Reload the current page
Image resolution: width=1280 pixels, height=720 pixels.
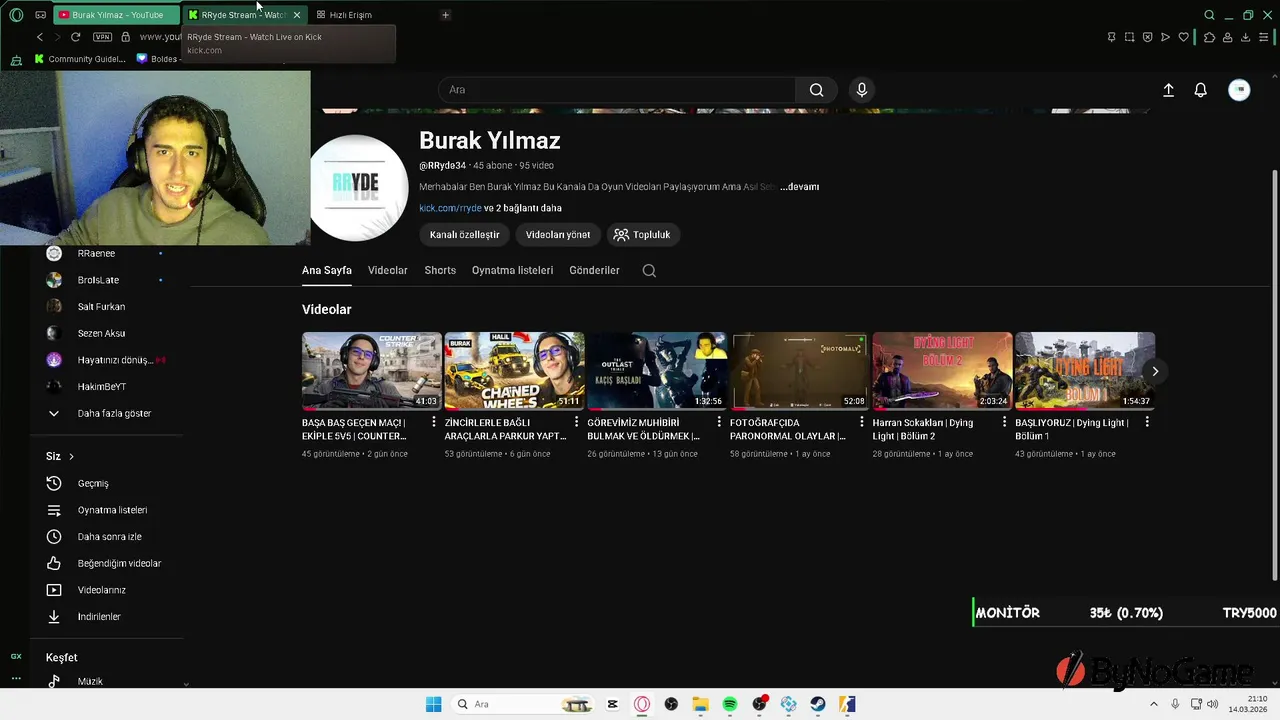[75, 37]
